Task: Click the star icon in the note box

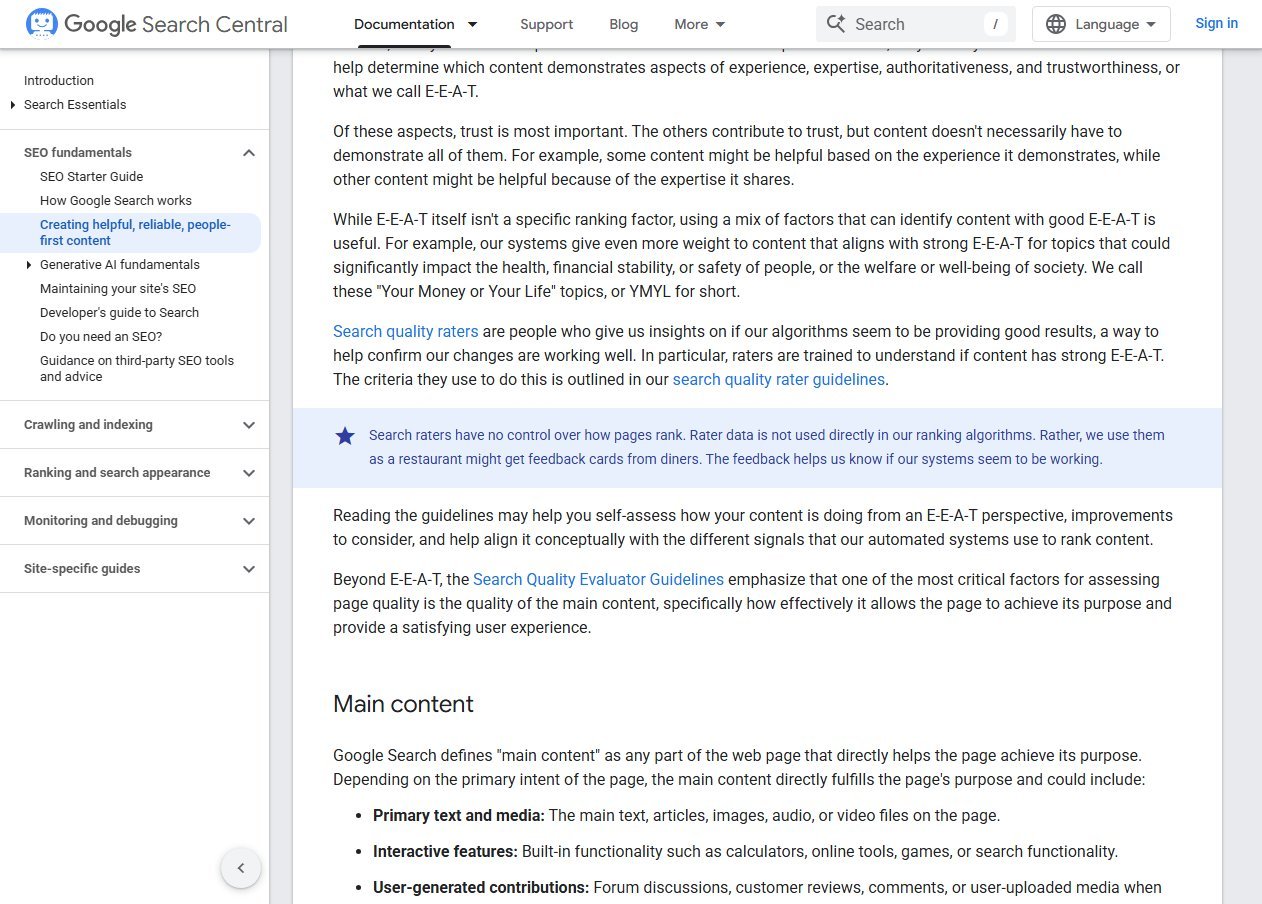Action: click(x=345, y=436)
